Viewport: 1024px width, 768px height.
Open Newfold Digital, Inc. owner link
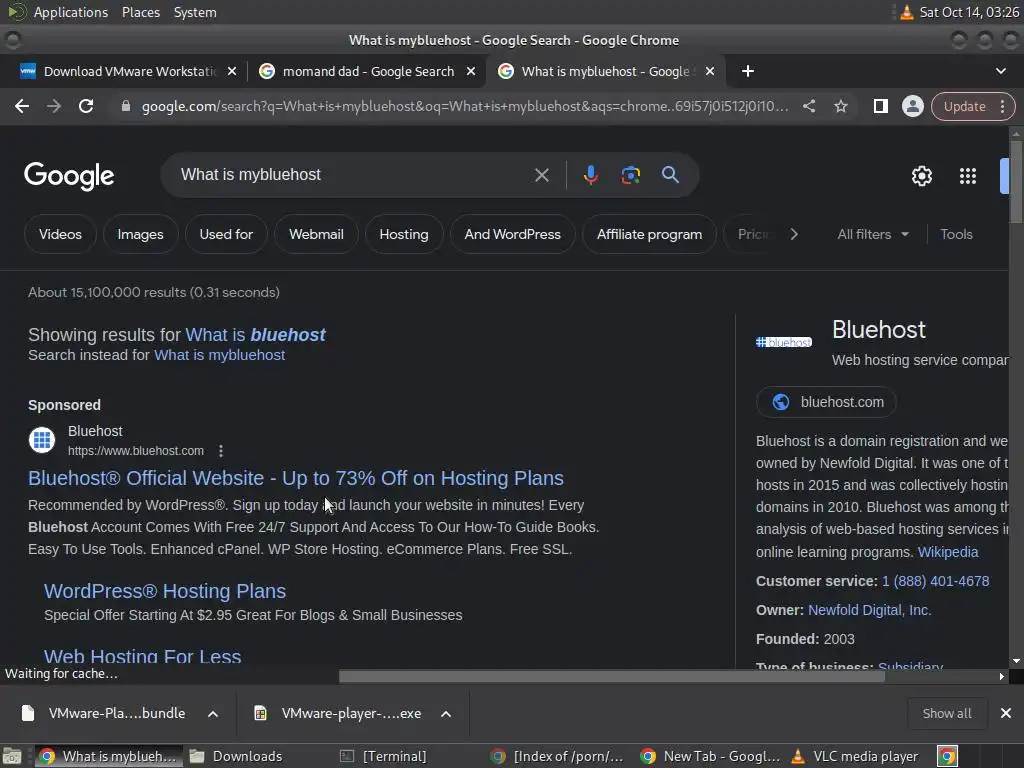[x=869, y=610]
